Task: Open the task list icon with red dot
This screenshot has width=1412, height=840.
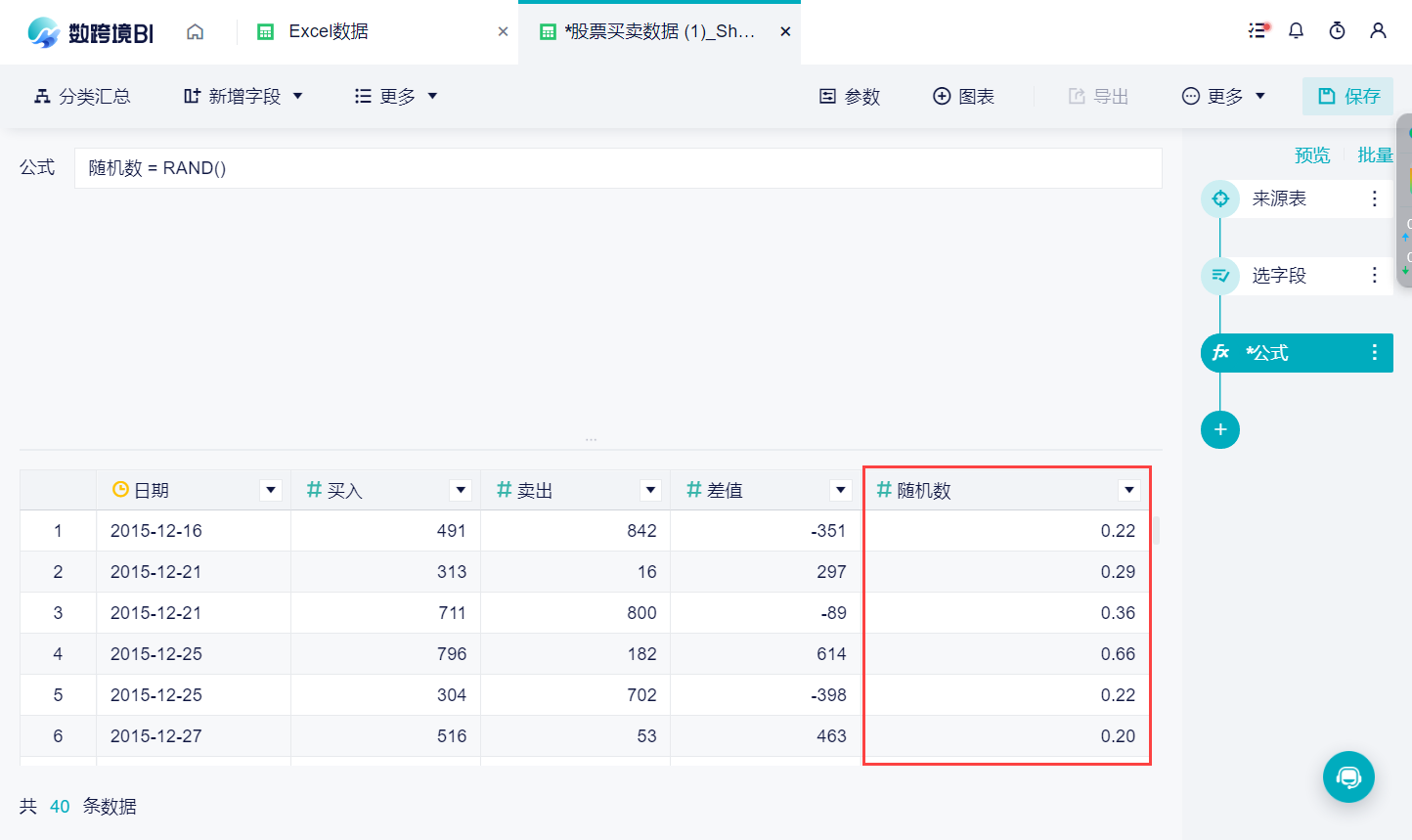Action: [x=1258, y=30]
